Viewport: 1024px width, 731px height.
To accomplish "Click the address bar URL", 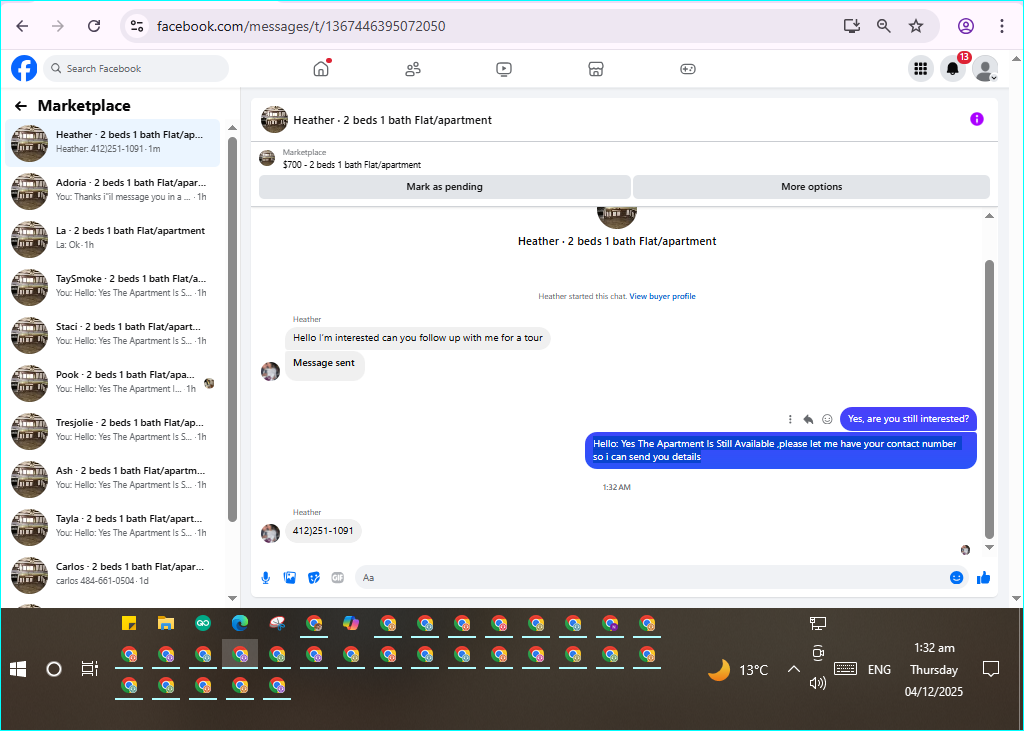I will click(x=301, y=26).
